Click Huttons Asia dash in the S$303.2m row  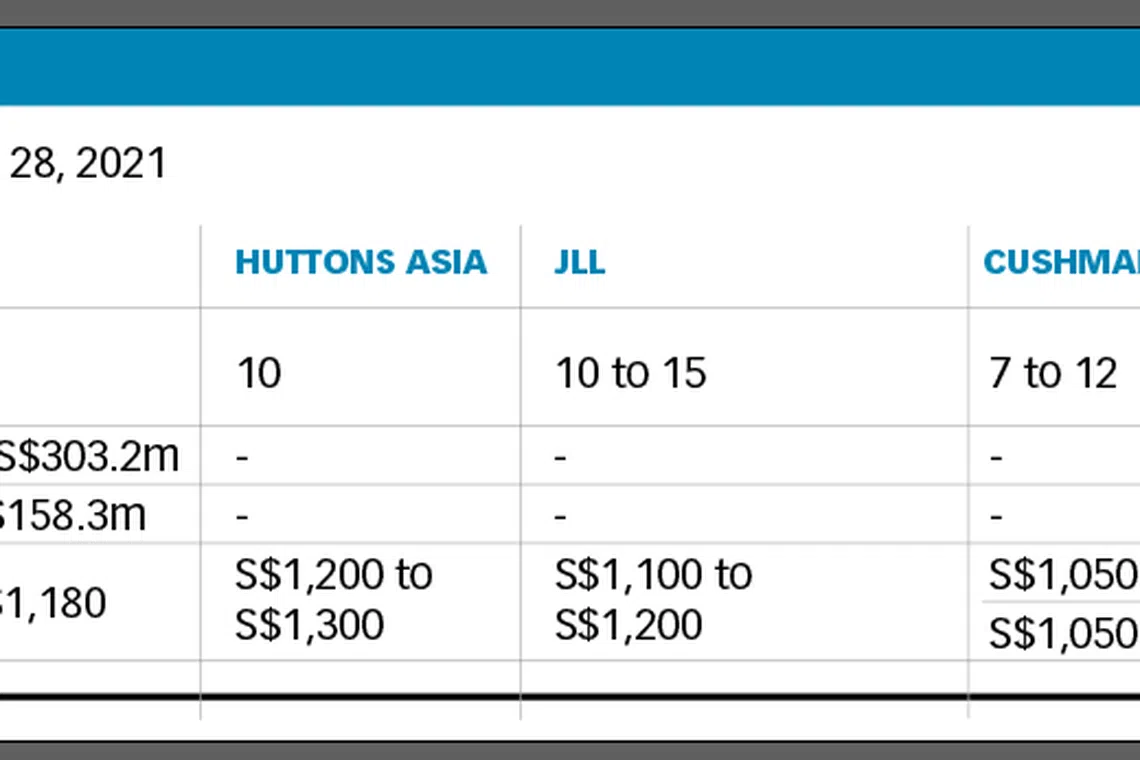[242, 457]
